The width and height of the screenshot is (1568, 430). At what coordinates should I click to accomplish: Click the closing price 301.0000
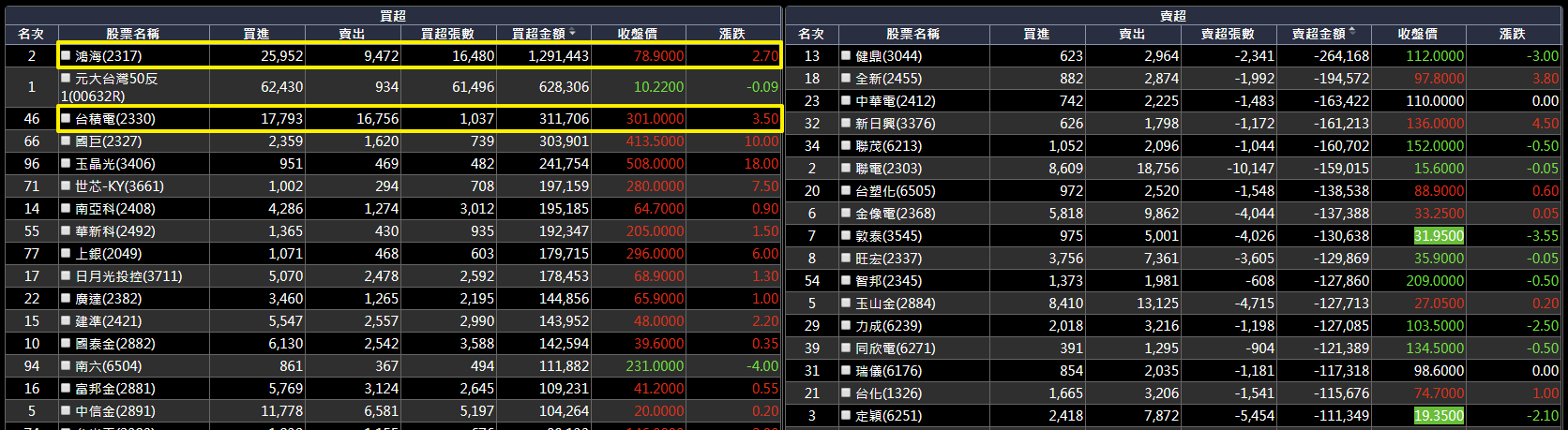[x=656, y=119]
